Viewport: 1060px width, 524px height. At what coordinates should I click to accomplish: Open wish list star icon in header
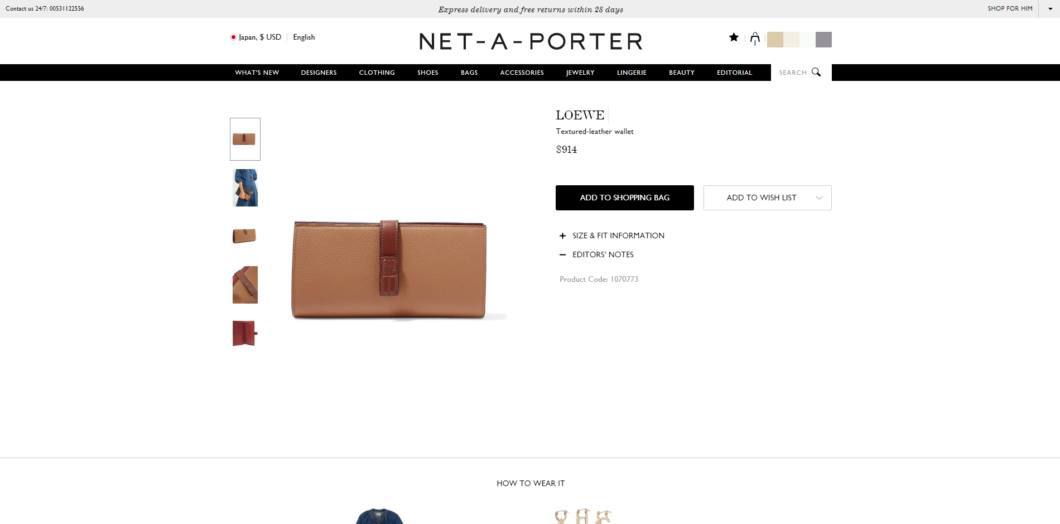(x=733, y=38)
